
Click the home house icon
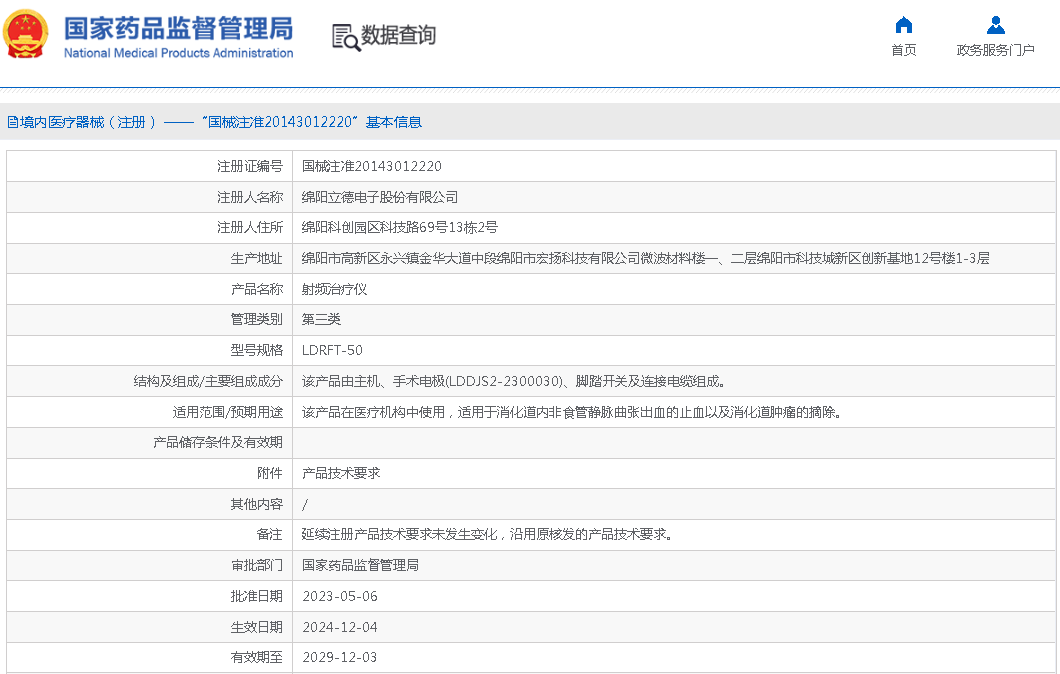tap(903, 25)
